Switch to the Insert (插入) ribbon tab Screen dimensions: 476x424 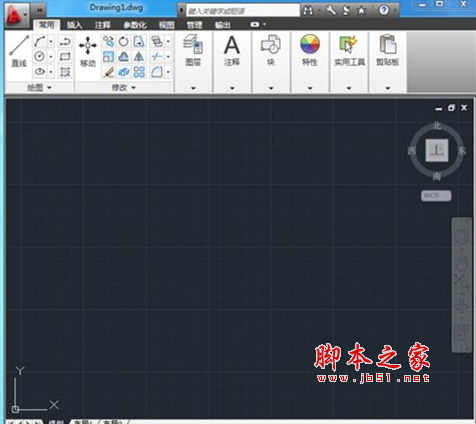point(74,25)
